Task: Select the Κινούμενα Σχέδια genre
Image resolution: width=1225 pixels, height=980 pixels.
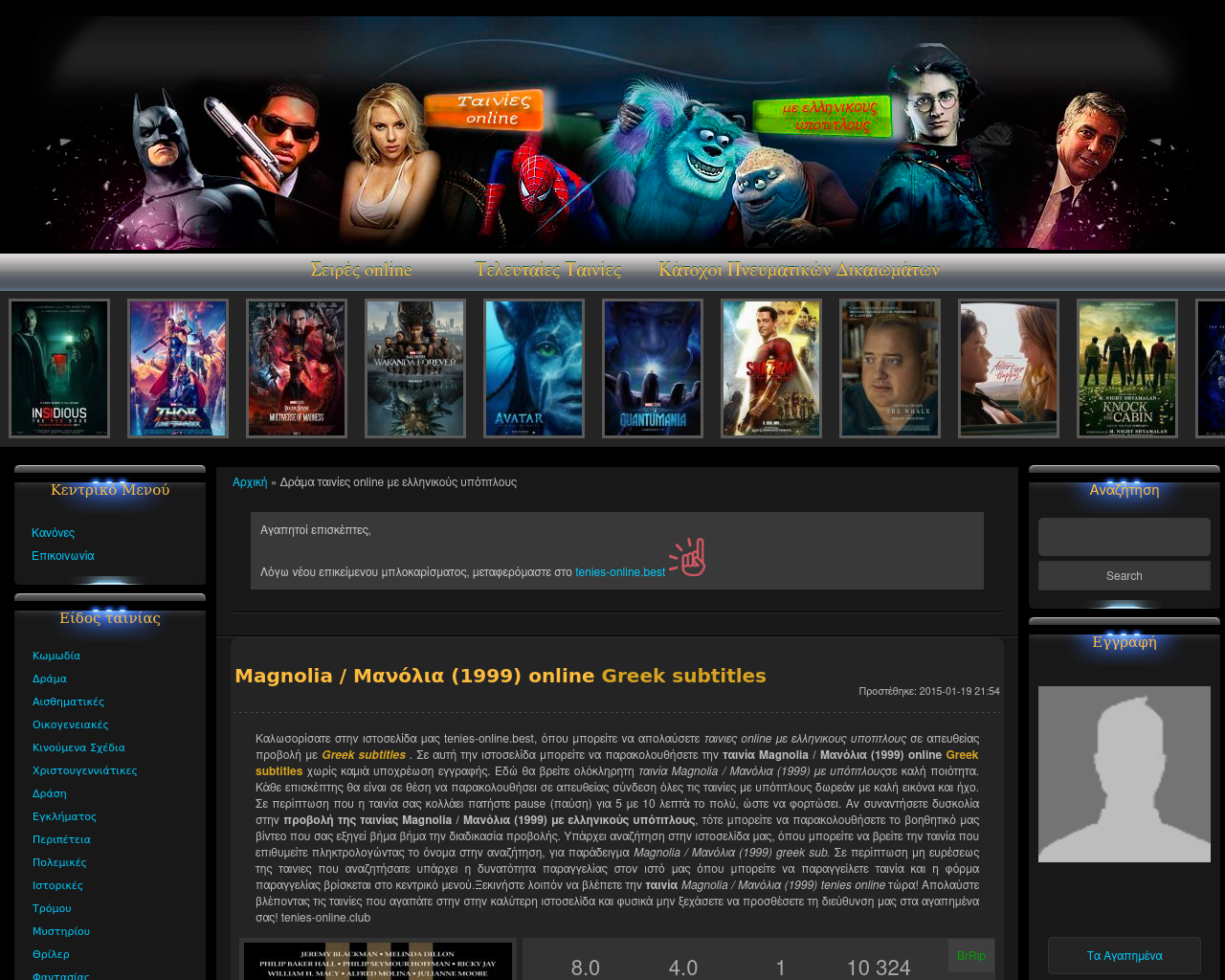Action: point(78,747)
